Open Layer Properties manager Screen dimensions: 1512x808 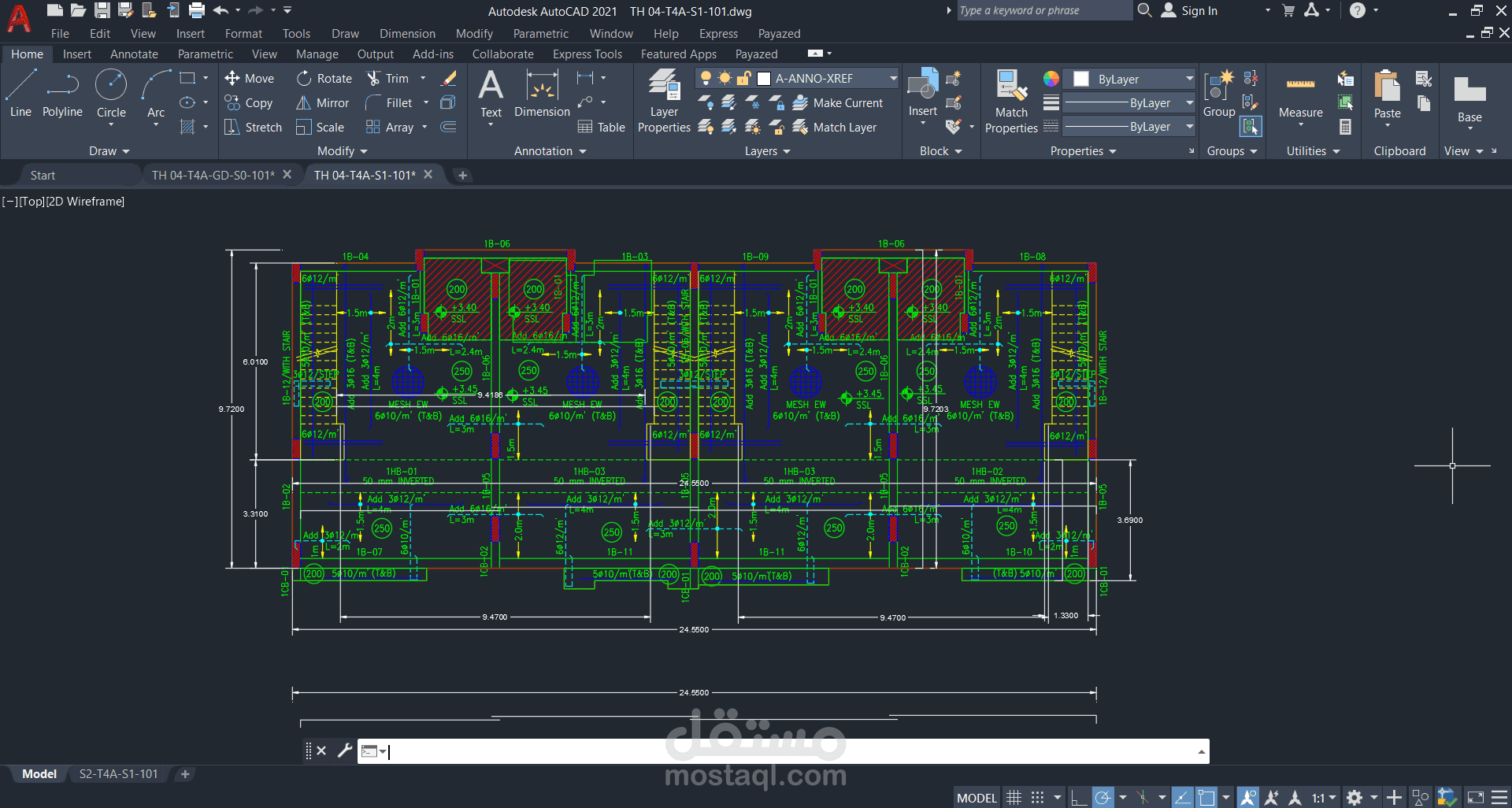664,101
